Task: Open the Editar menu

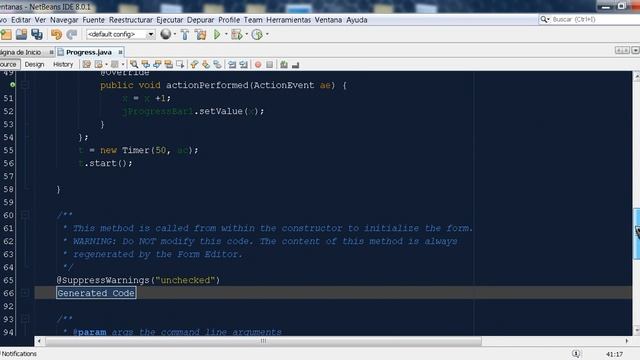Action: coord(21,20)
